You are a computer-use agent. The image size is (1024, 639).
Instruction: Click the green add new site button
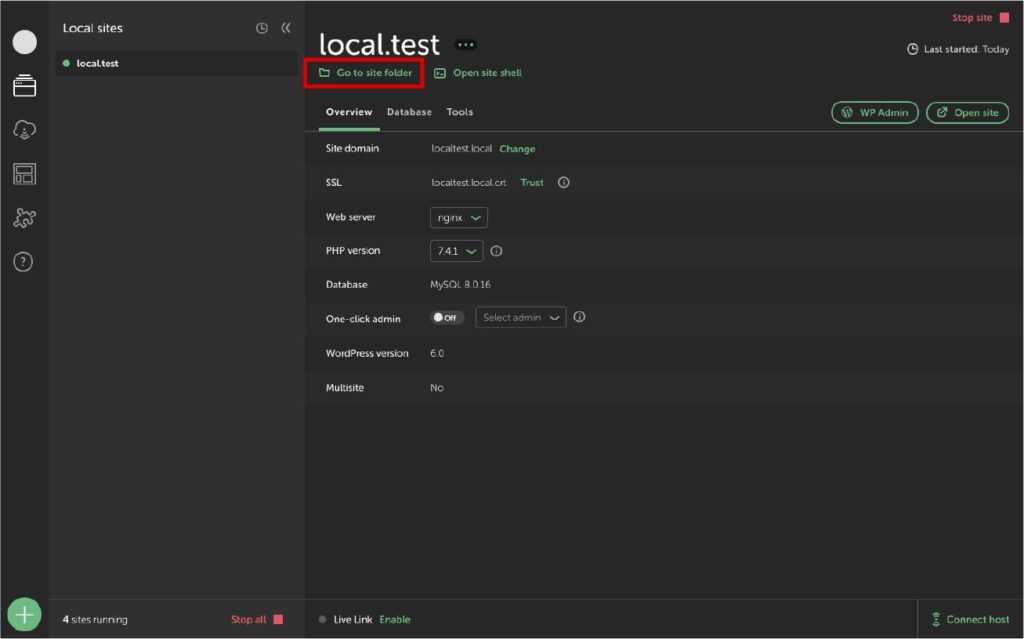coord(24,614)
